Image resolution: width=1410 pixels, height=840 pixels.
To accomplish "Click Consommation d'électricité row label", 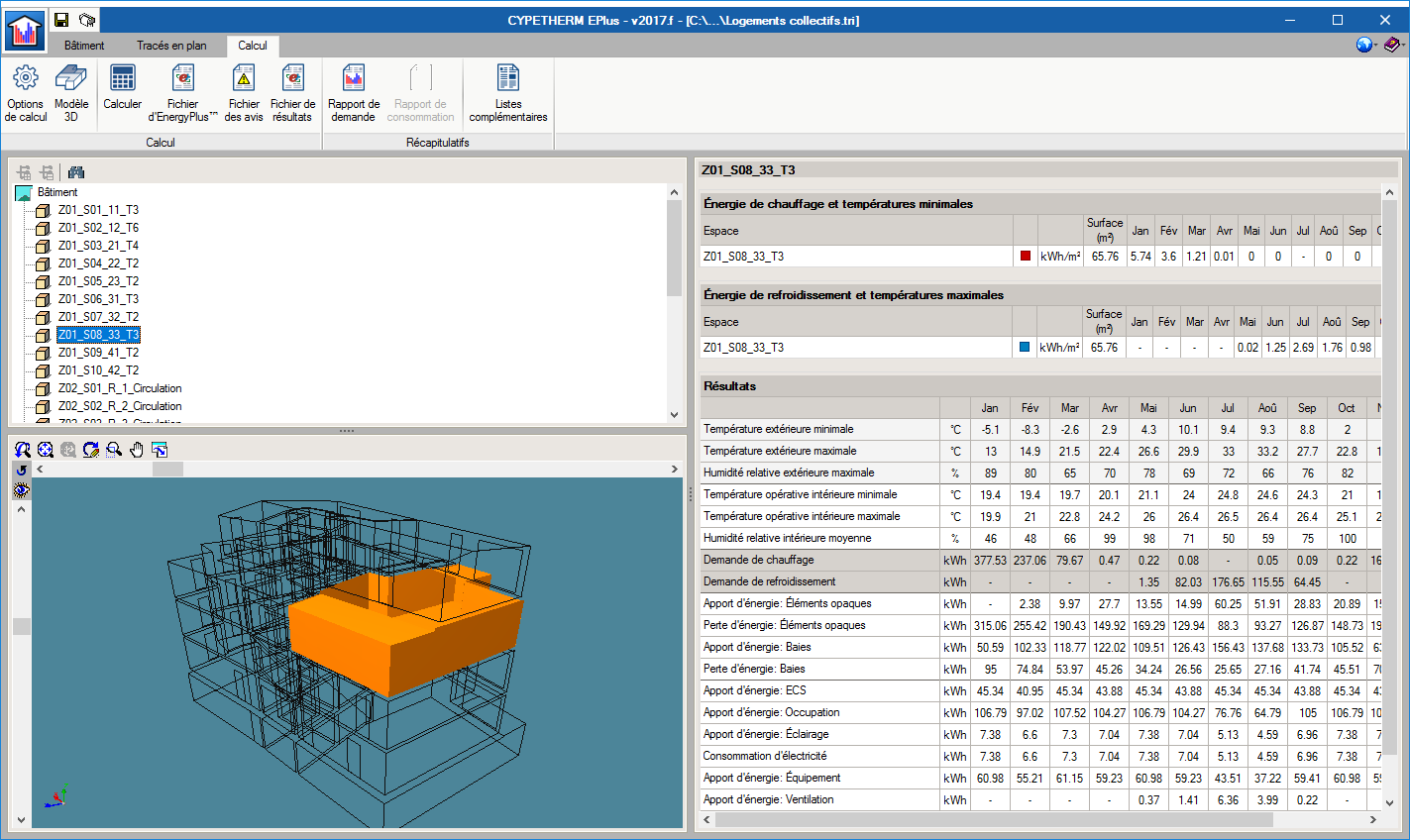I will pyautogui.click(x=765, y=756).
